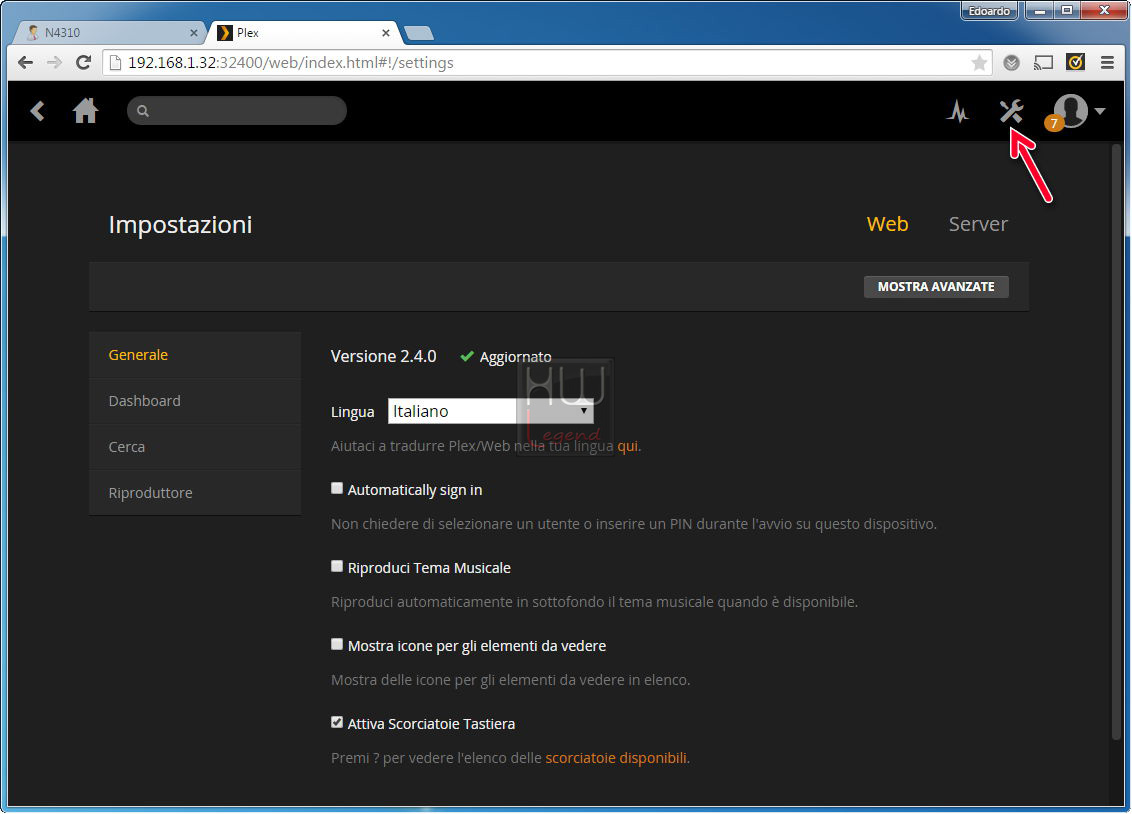The image size is (1132, 814).
Task: Click the yellow checkmark extension icon
Action: pyautogui.click(x=1076, y=62)
